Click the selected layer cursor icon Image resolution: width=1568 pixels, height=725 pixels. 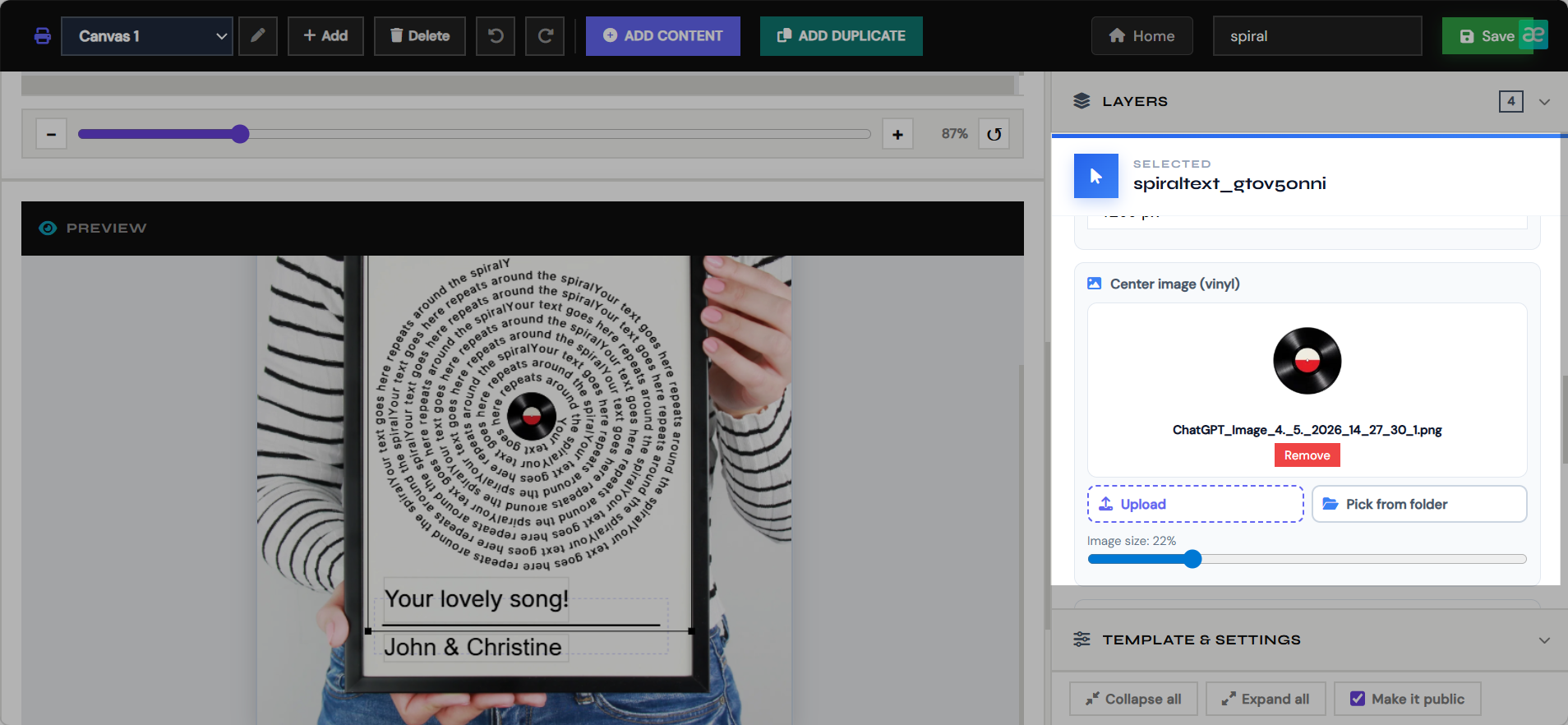tap(1096, 176)
